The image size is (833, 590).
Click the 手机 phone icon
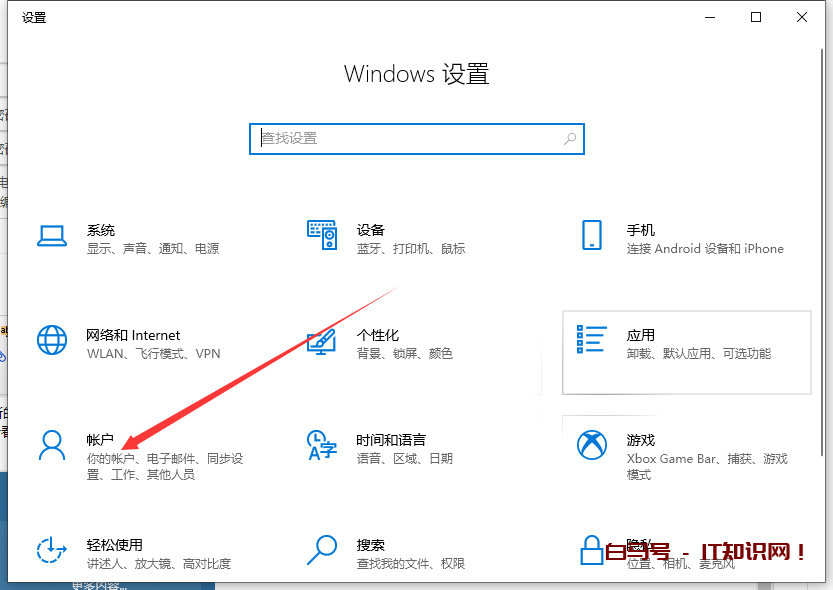(591, 235)
